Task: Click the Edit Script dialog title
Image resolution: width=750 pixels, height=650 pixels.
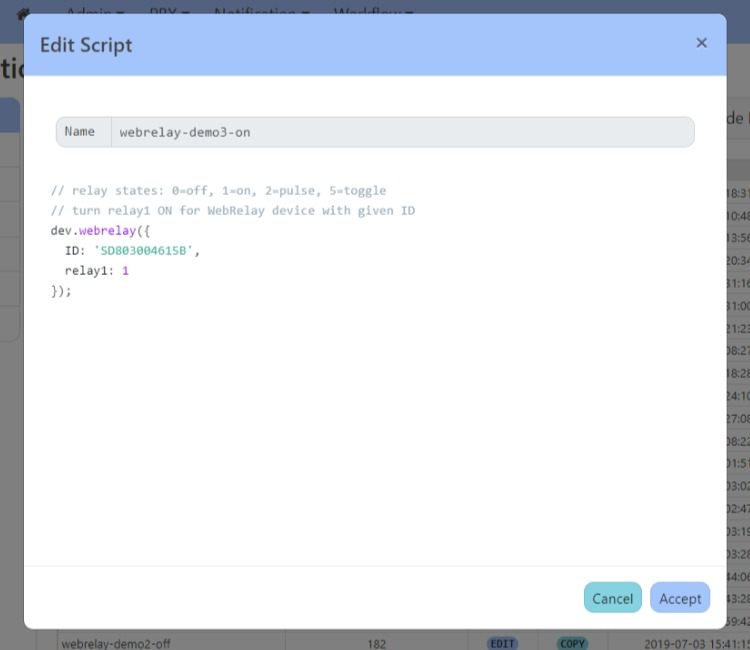Action: pyautogui.click(x=86, y=45)
